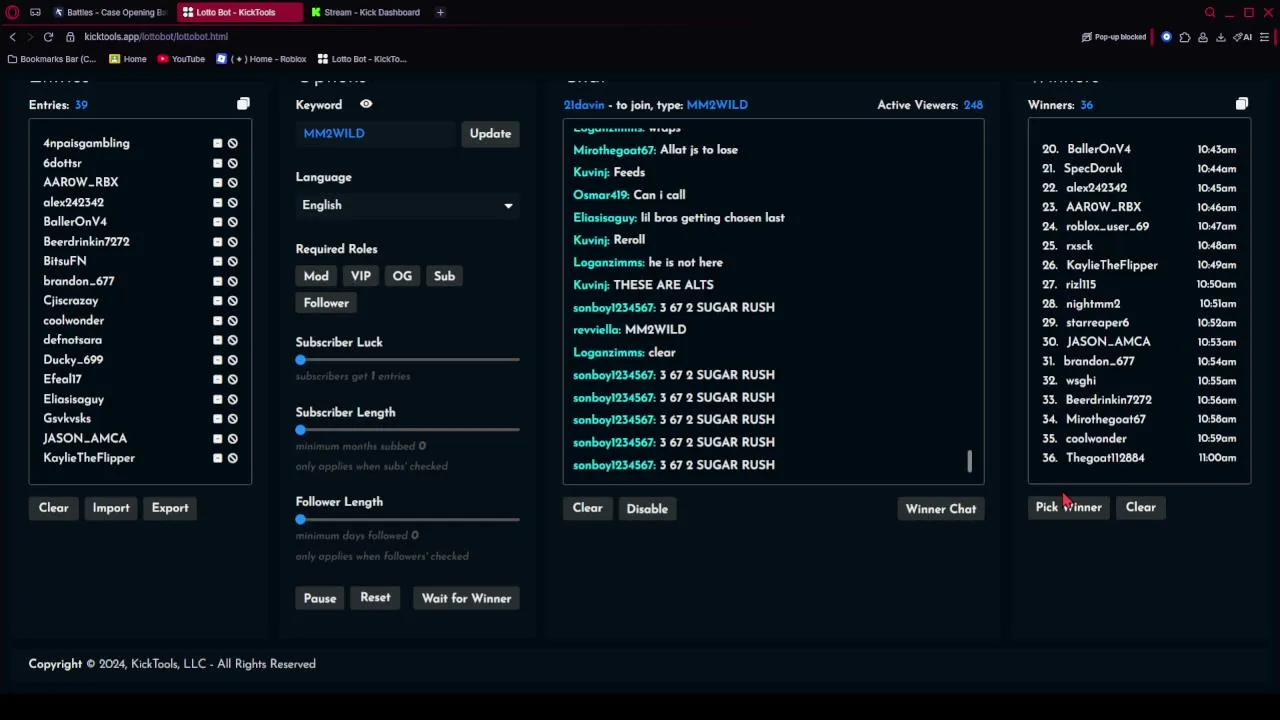Open YouTube bookmark
The image size is (1280, 720).
coord(181,59)
